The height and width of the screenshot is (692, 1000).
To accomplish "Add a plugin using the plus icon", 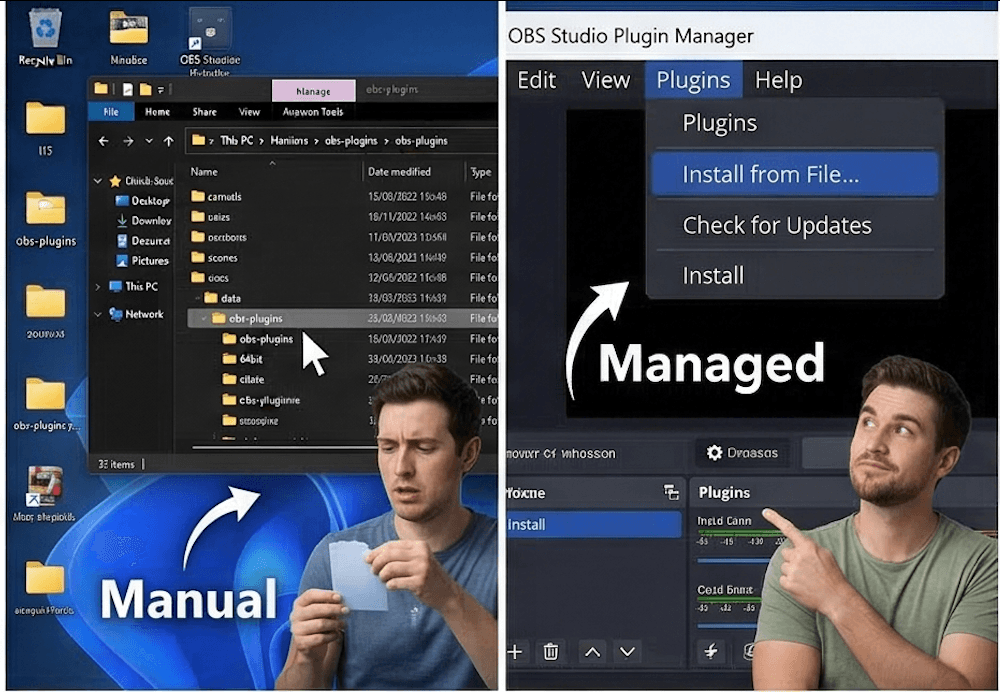I will coord(514,651).
